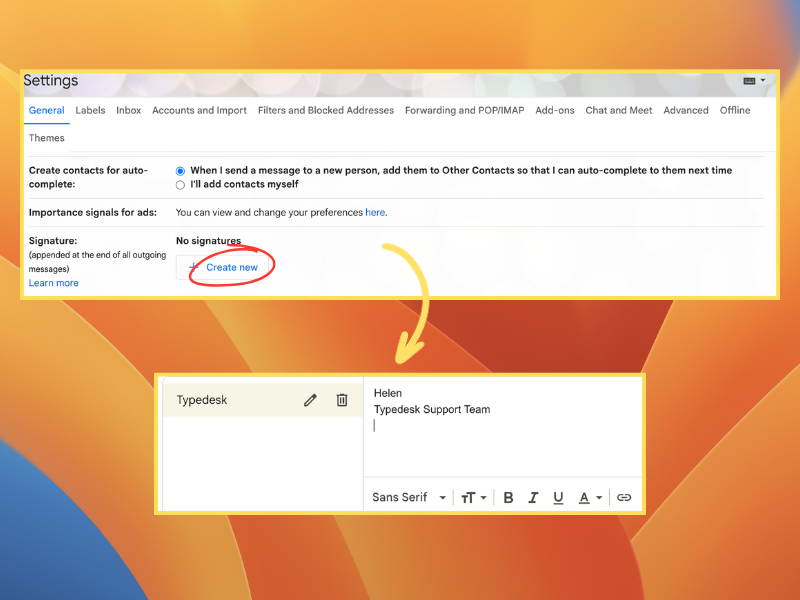This screenshot has width=800, height=600.
Task: Click the "Helen" line in signature
Action: [x=388, y=393]
